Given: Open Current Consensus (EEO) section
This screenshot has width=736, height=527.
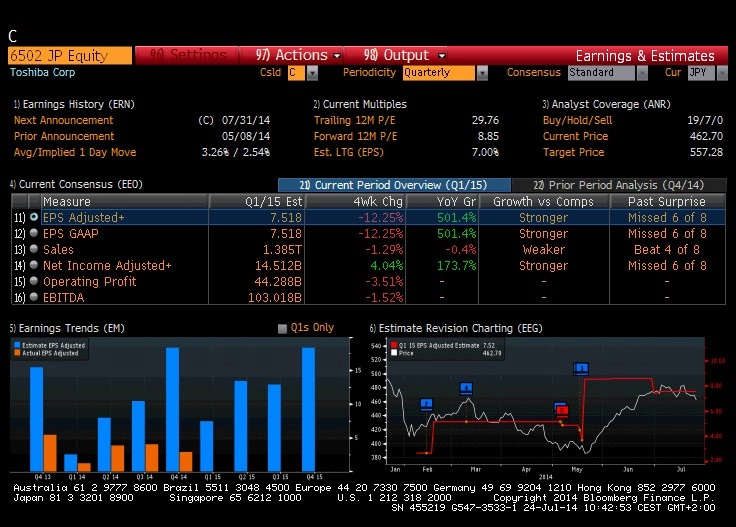Looking at the screenshot, I should point(76,184).
